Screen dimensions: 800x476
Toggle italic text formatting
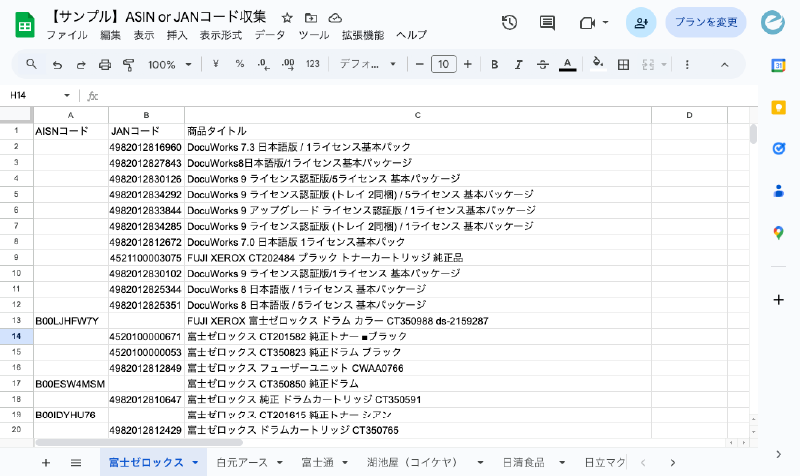(x=519, y=64)
